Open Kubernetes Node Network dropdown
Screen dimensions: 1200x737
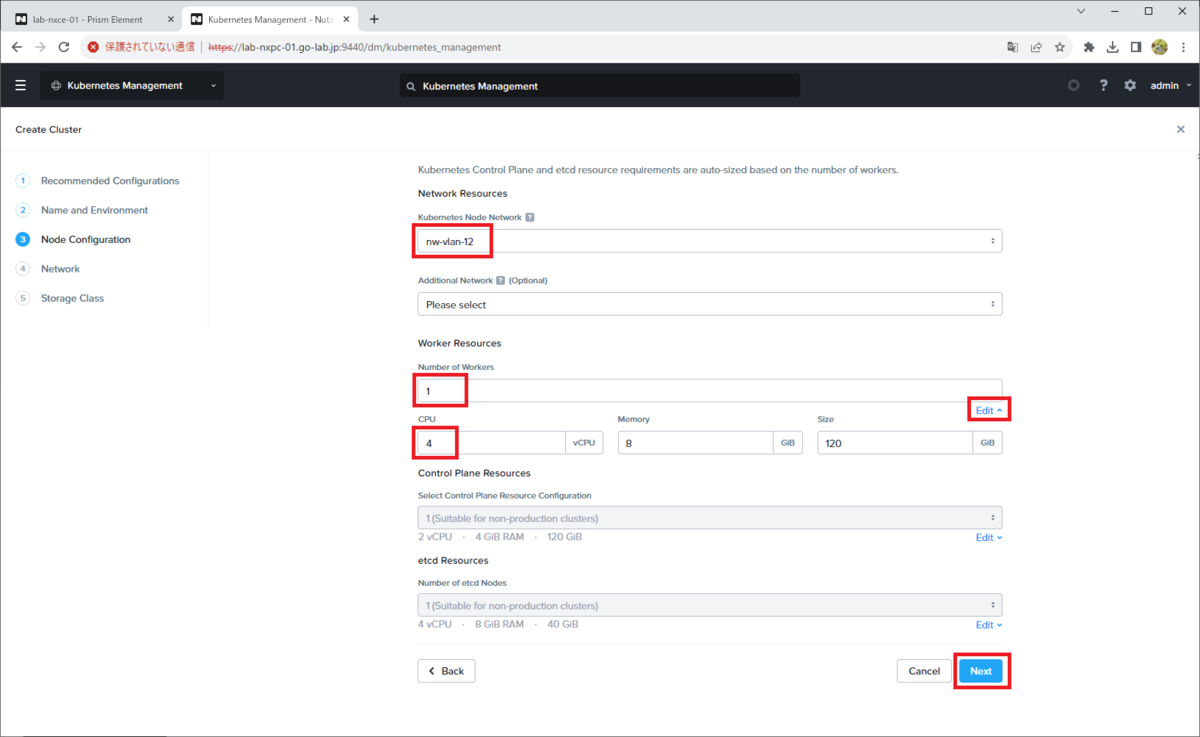(x=710, y=241)
